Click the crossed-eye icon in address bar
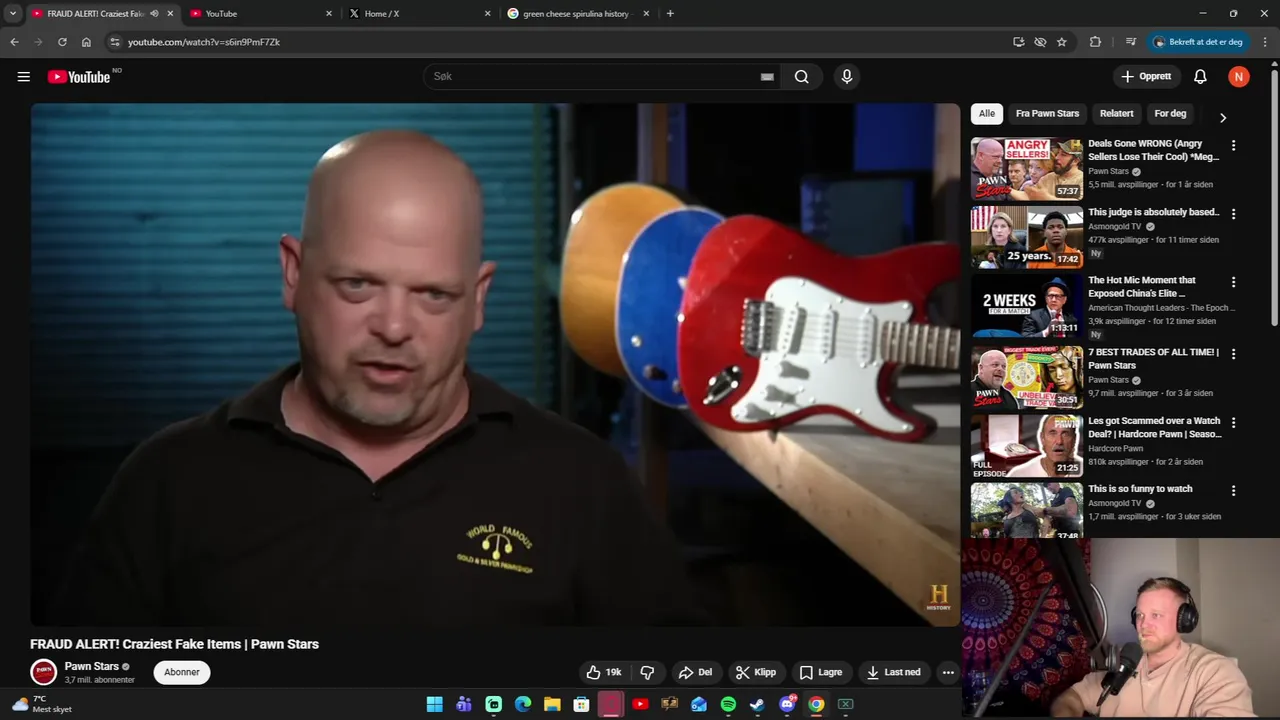The height and width of the screenshot is (720, 1280). pos(1040,42)
